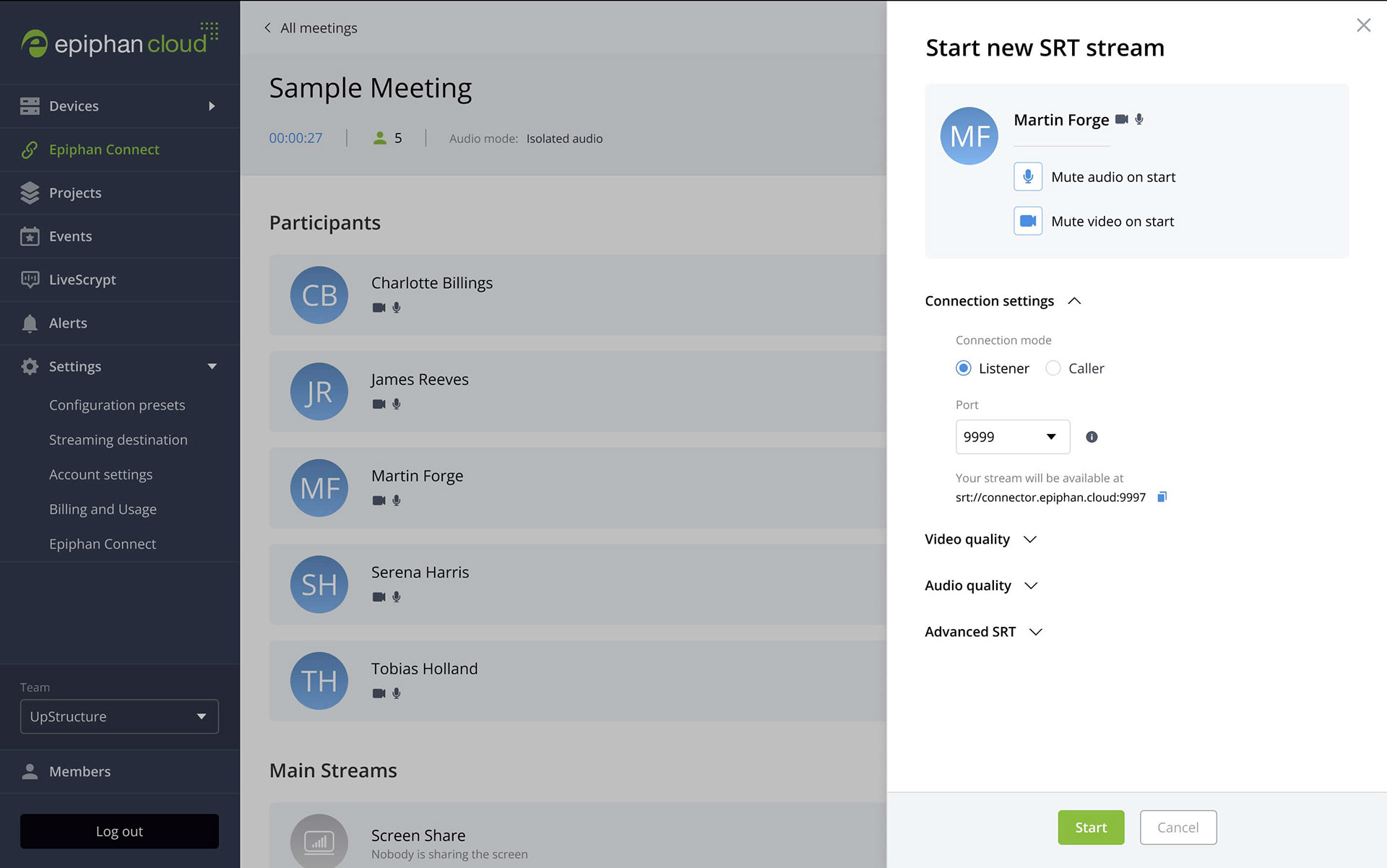Click the Members person icon

[x=30, y=771]
